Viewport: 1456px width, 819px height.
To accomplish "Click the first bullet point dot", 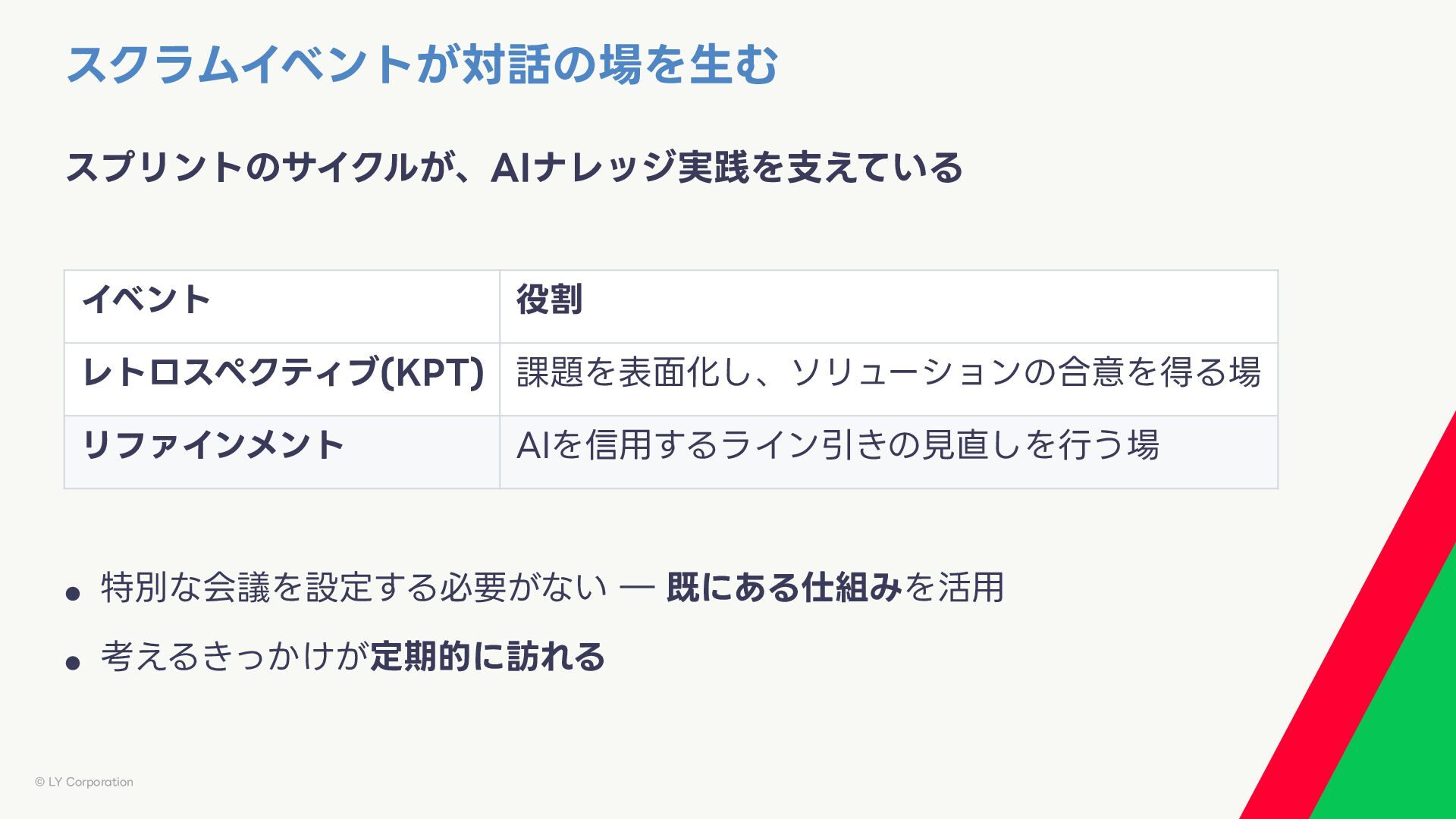I will [73, 593].
